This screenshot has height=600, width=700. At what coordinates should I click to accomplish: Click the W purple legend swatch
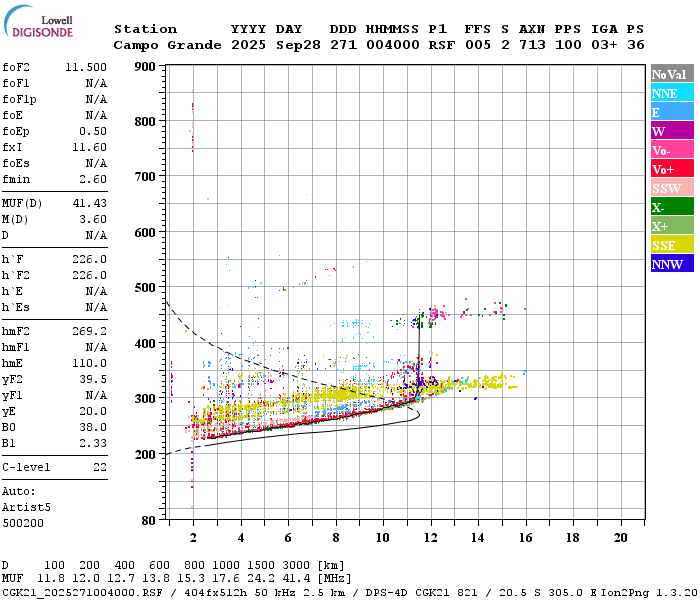click(x=672, y=131)
